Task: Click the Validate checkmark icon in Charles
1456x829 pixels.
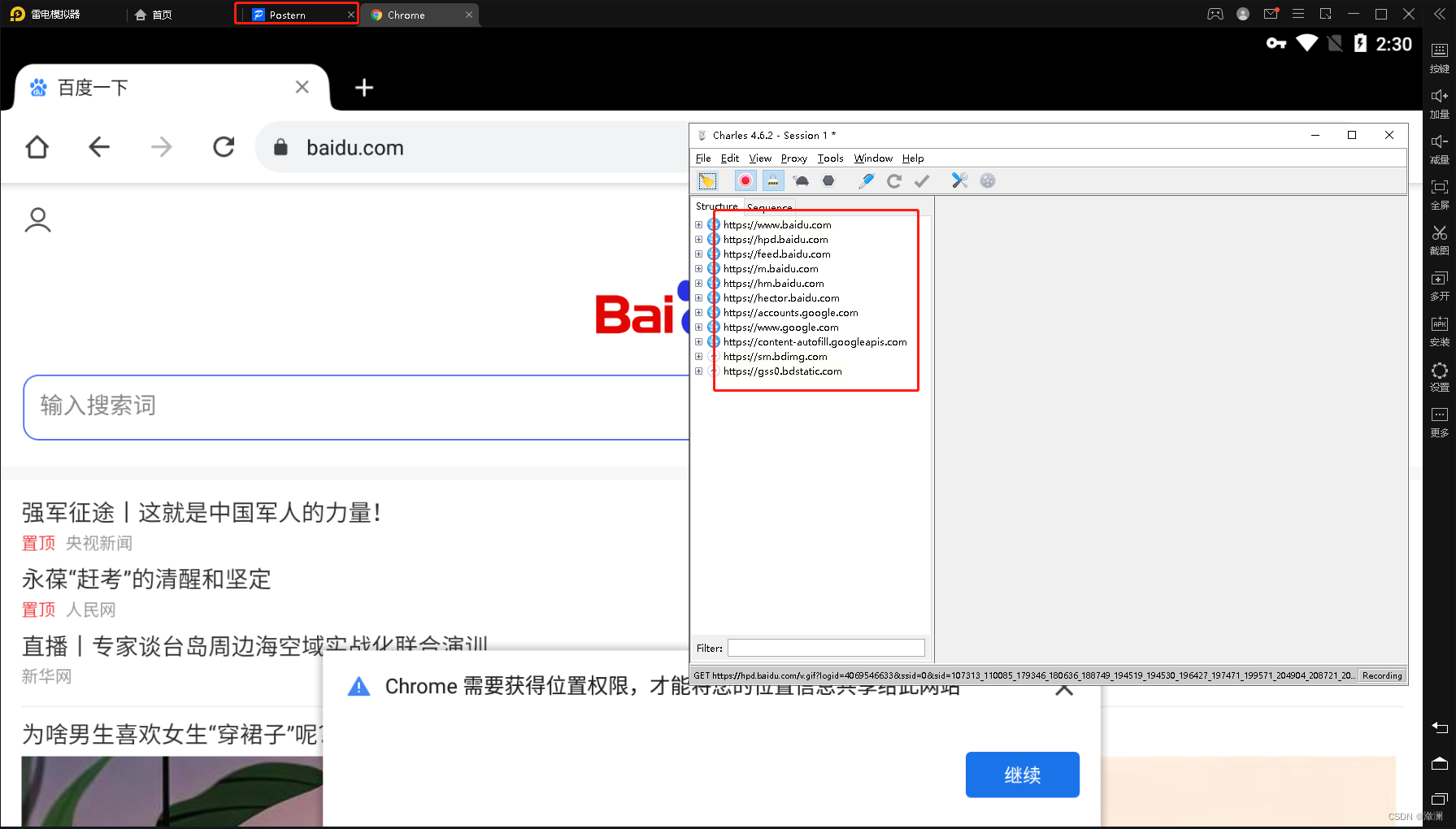Action: tap(922, 180)
